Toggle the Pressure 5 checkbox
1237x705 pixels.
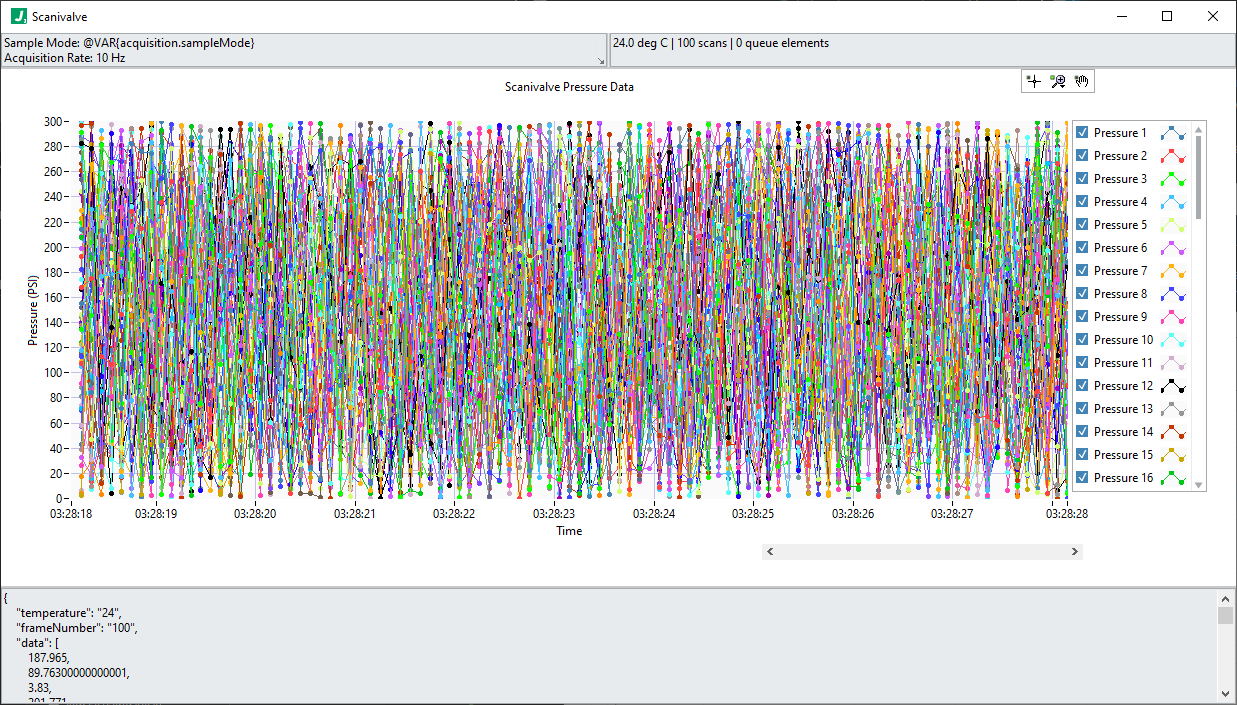point(1082,224)
